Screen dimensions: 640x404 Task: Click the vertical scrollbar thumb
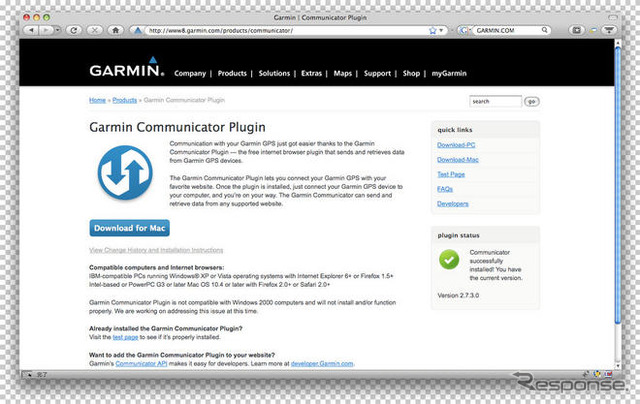pos(618,186)
